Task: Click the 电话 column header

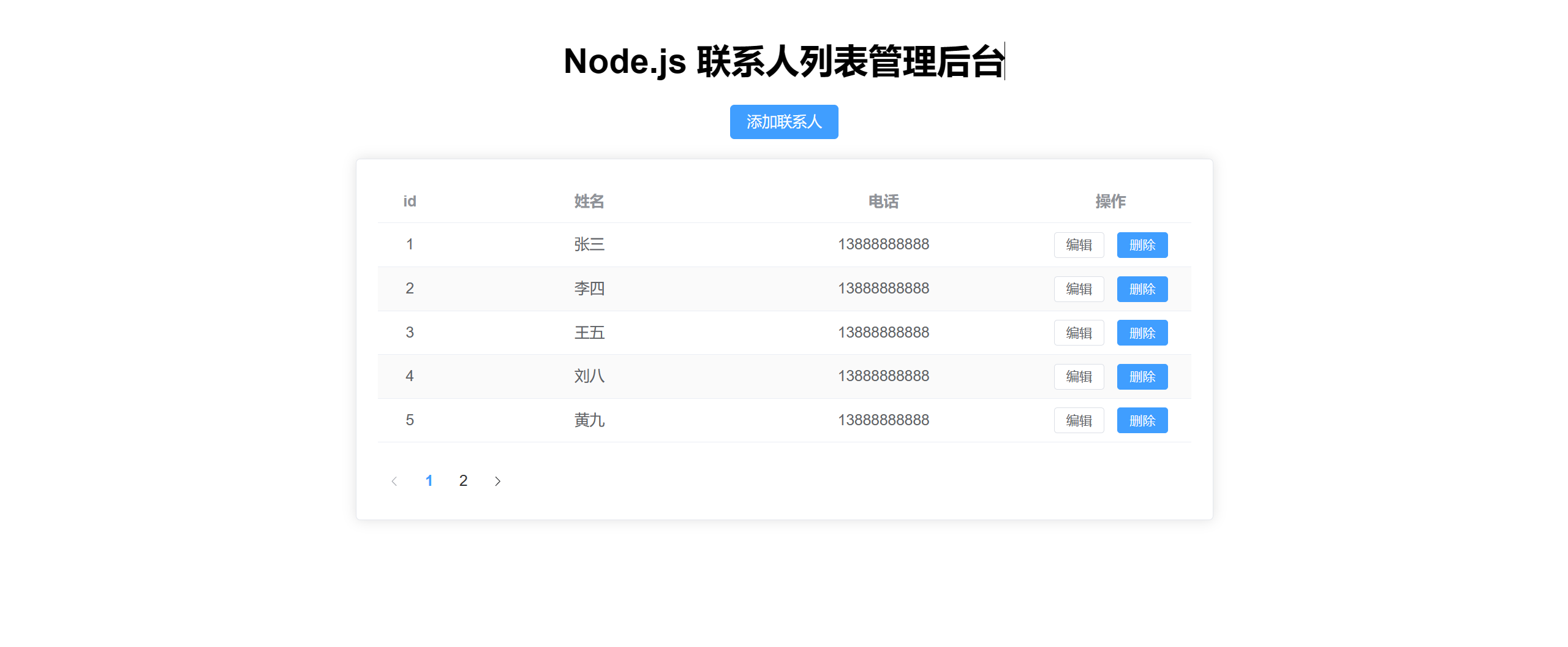Action: click(x=883, y=202)
